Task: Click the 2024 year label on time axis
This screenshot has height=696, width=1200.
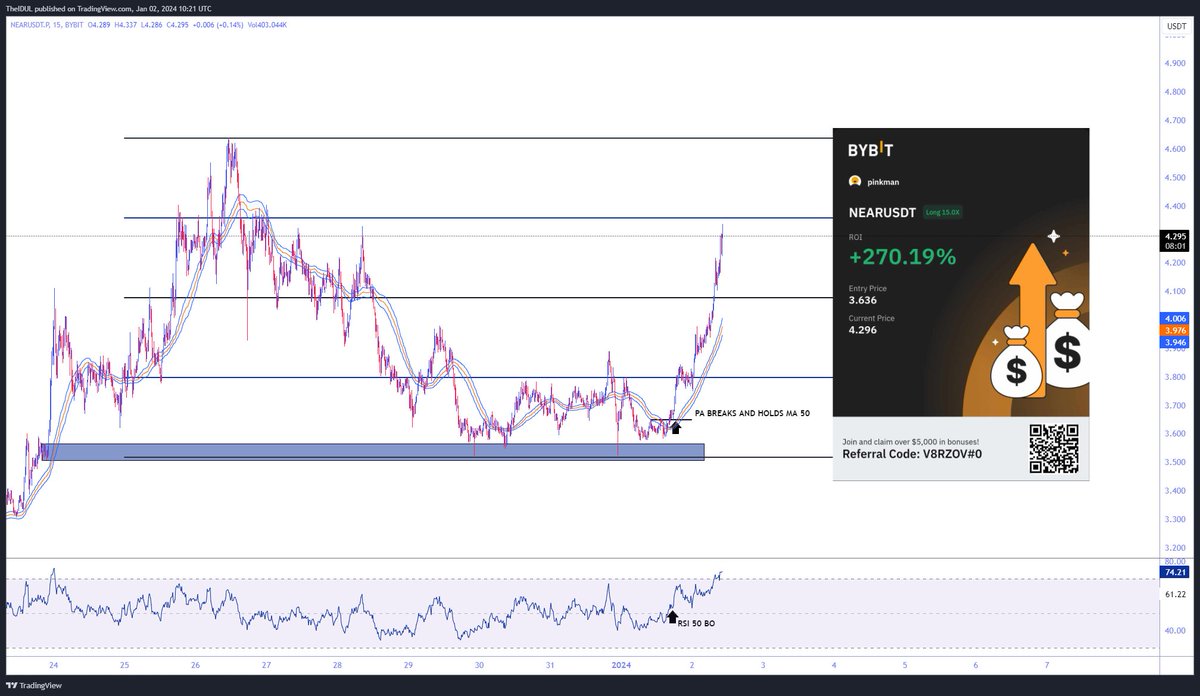Action: click(621, 665)
